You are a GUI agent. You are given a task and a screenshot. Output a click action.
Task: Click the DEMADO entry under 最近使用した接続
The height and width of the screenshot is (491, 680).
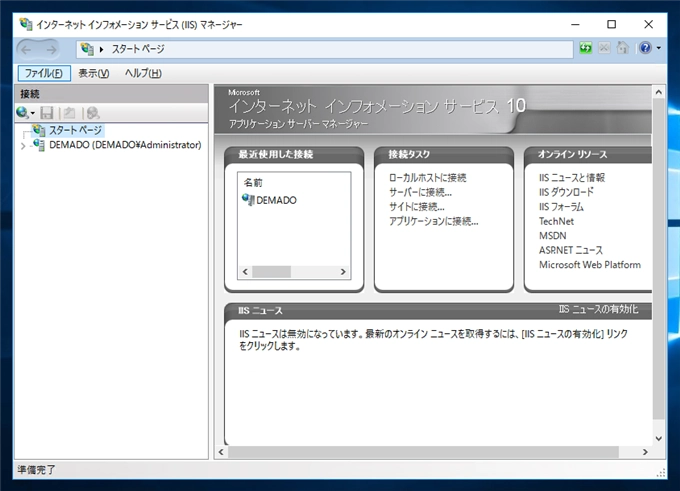point(276,200)
